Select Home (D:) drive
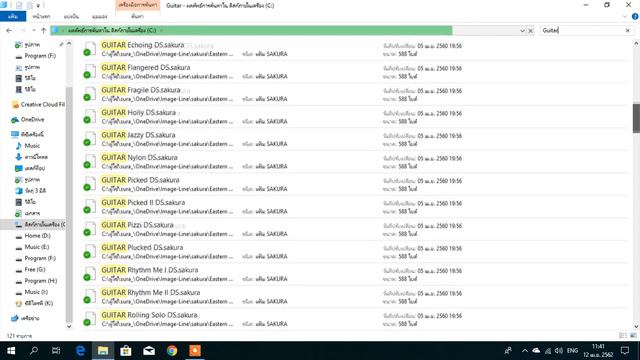The image size is (640, 360). point(33,236)
